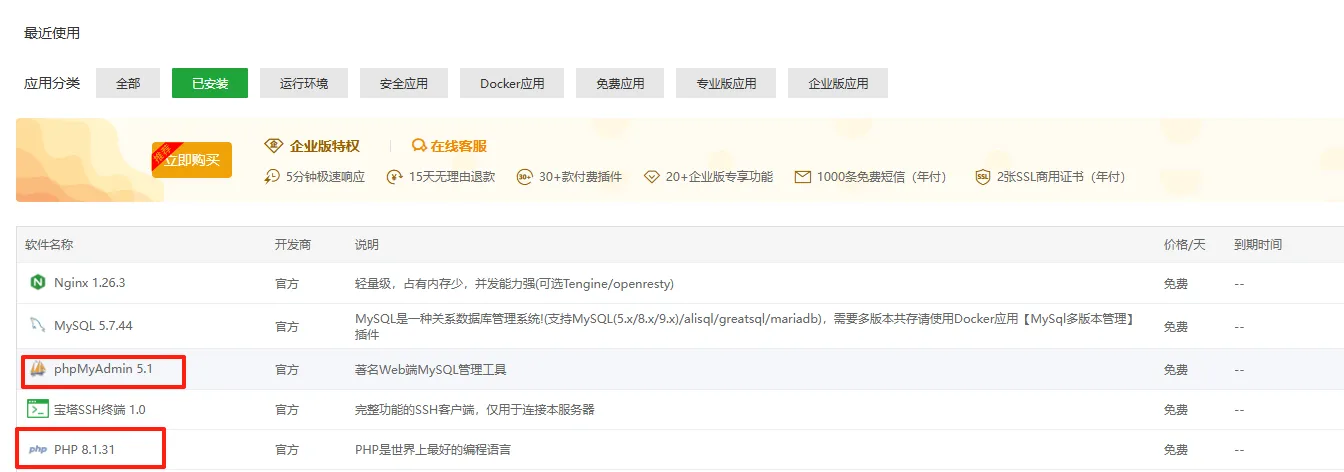Click the 企业版特权 diamond icon
Screen dimensions: 1344x472
coord(273,146)
